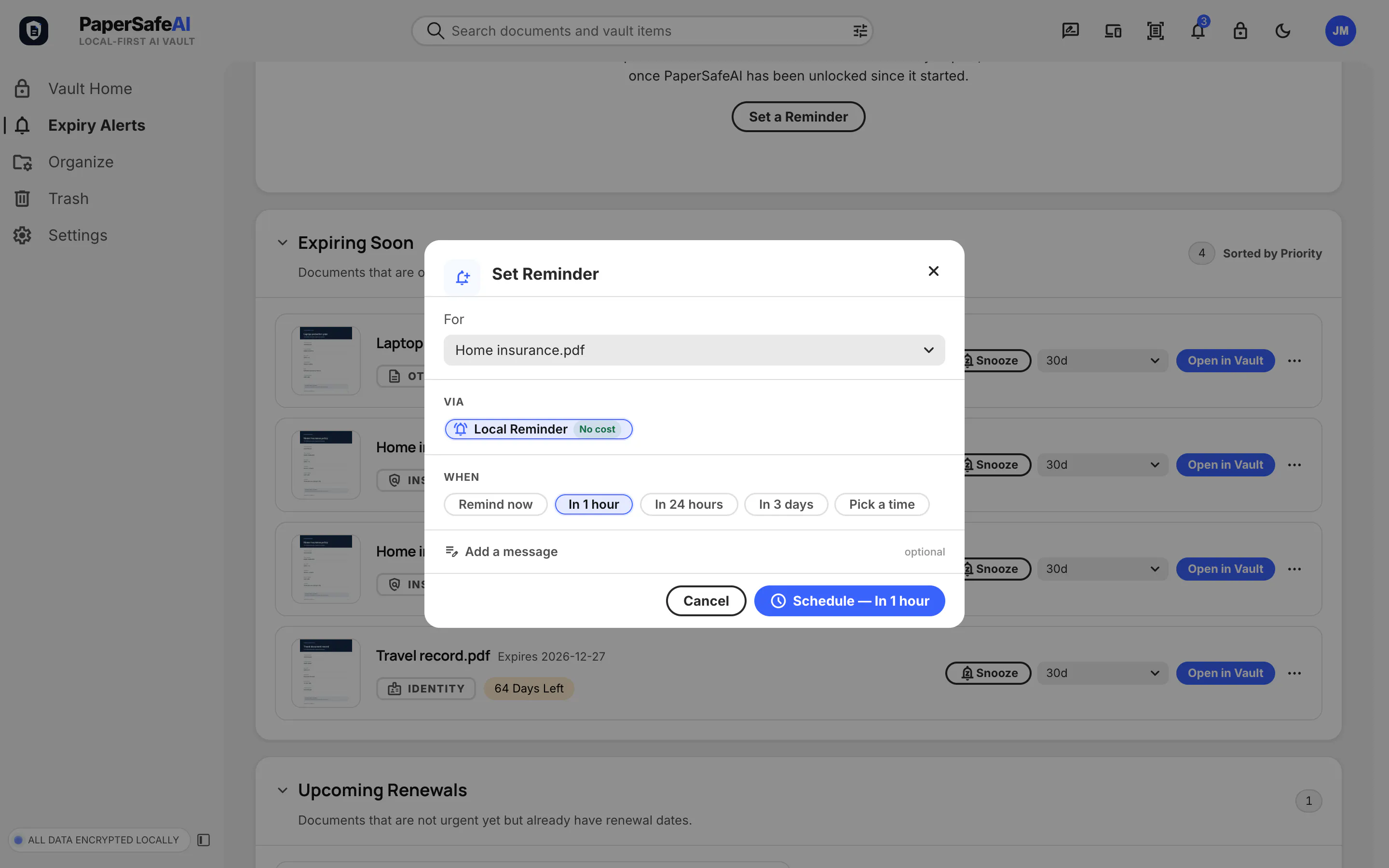The width and height of the screenshot is (1389, 868).
Task: Open notifications bell with badge
Action: click(x=1198, y=31)
